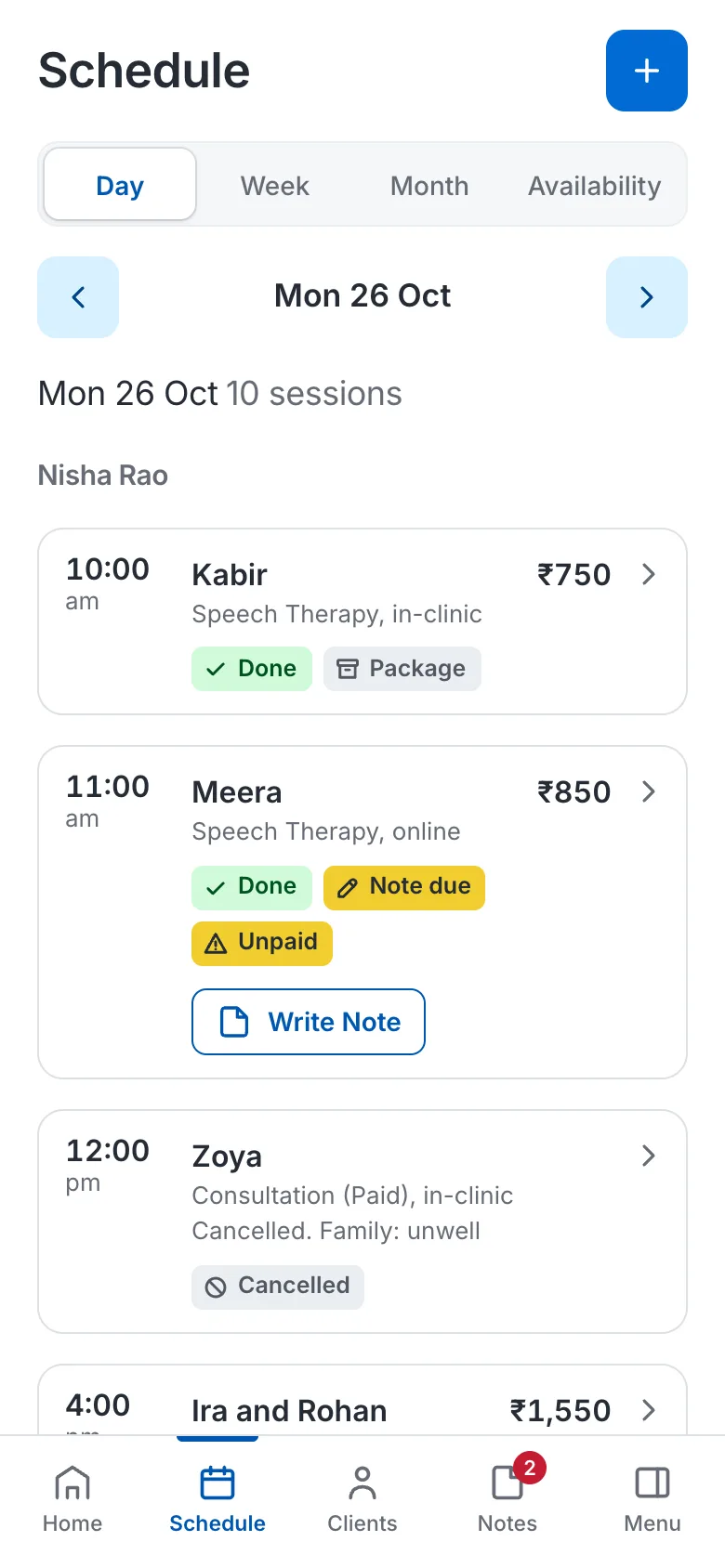
Task: Open Notes with badge in bottom navigation
Action: point(507,1499)
